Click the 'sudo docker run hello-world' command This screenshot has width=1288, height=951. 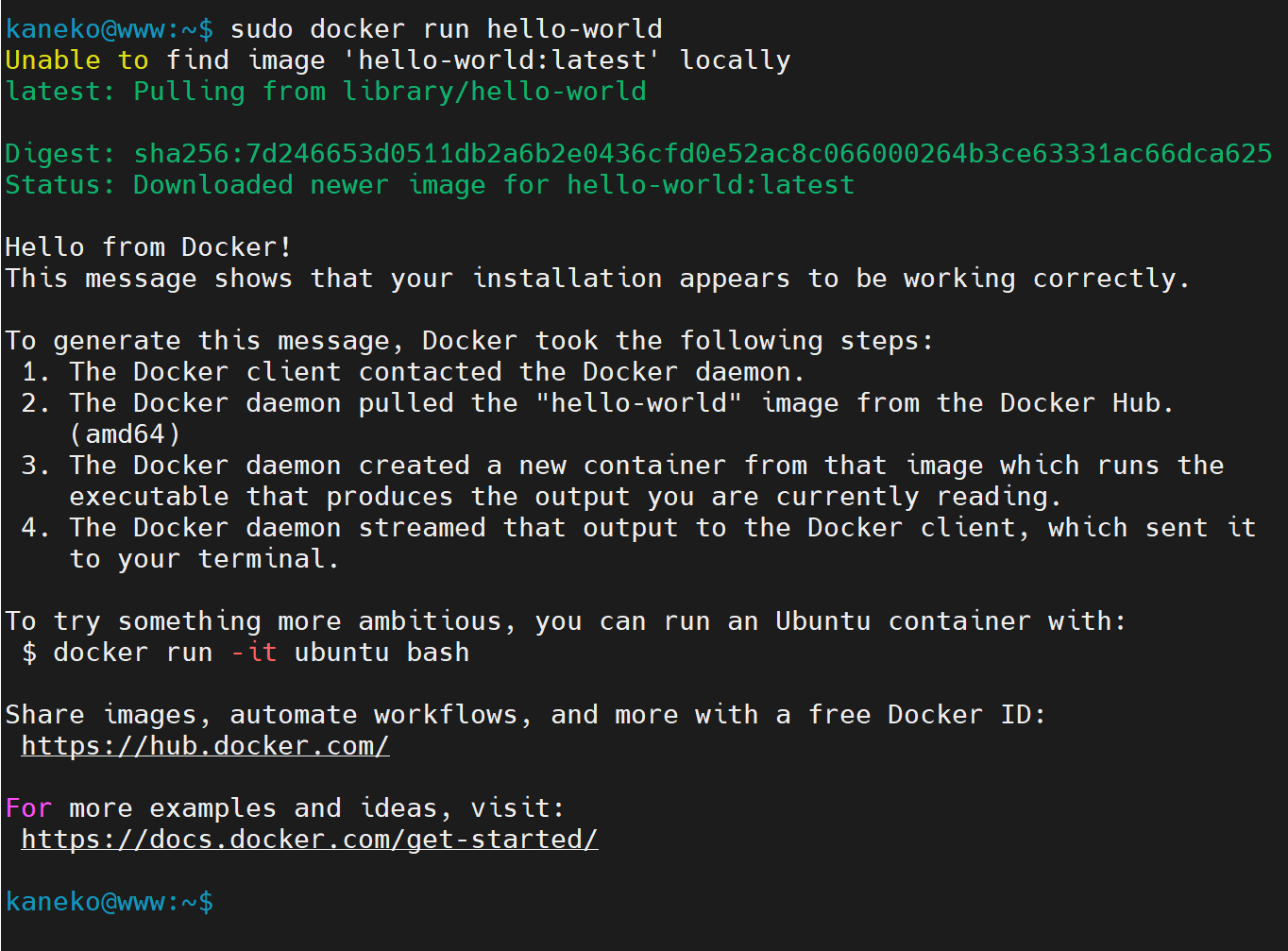pyautogui.click(x=447, y=29)
